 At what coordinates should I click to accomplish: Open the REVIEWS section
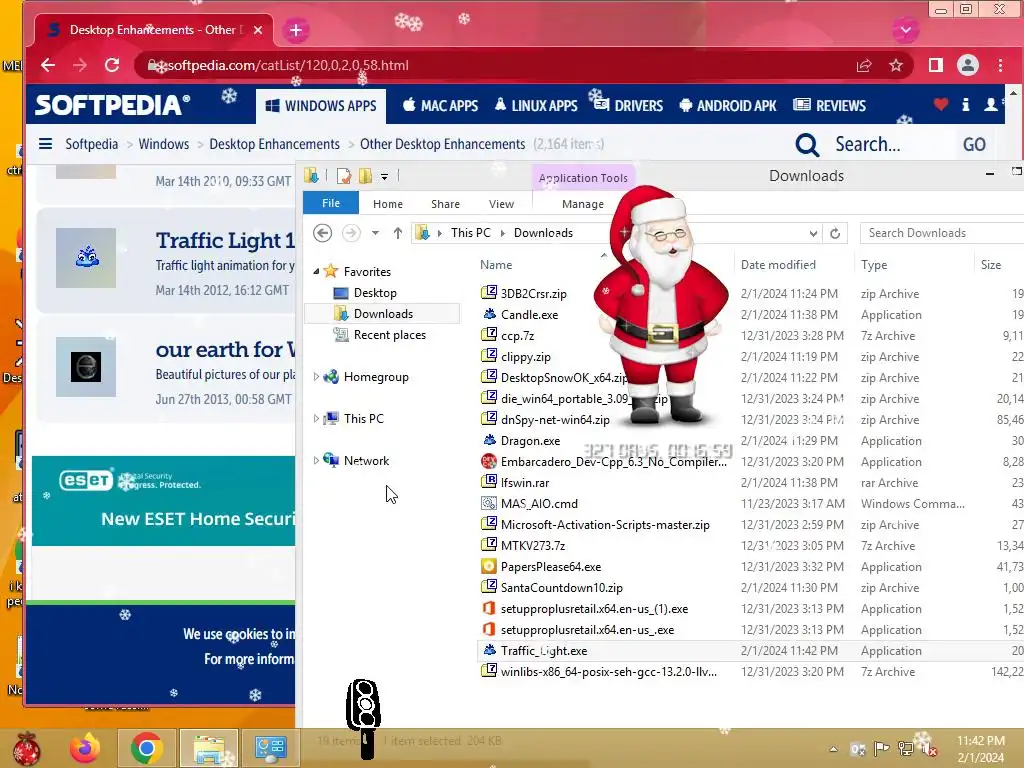(x=829, y=106)
